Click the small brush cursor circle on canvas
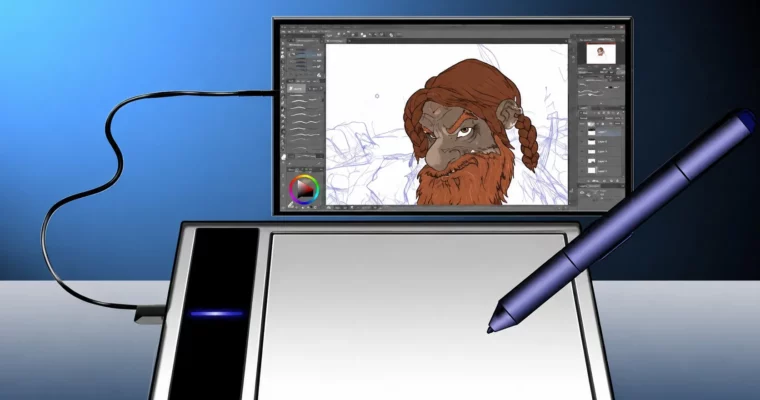Screen dimensions: 760x400 tap(377, 96)
